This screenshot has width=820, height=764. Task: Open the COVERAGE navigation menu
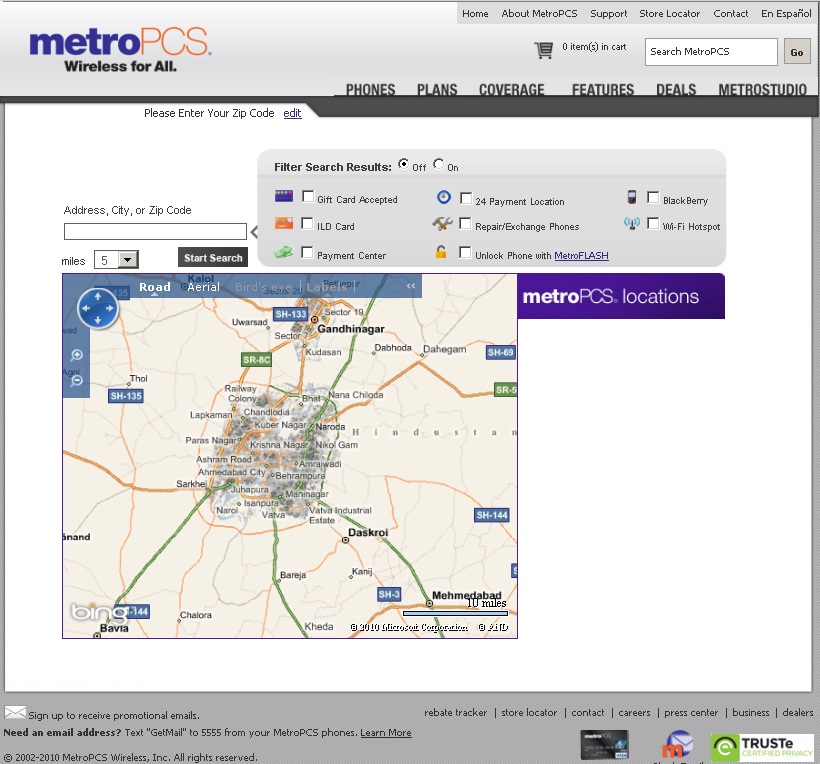[x=512, y=89]
